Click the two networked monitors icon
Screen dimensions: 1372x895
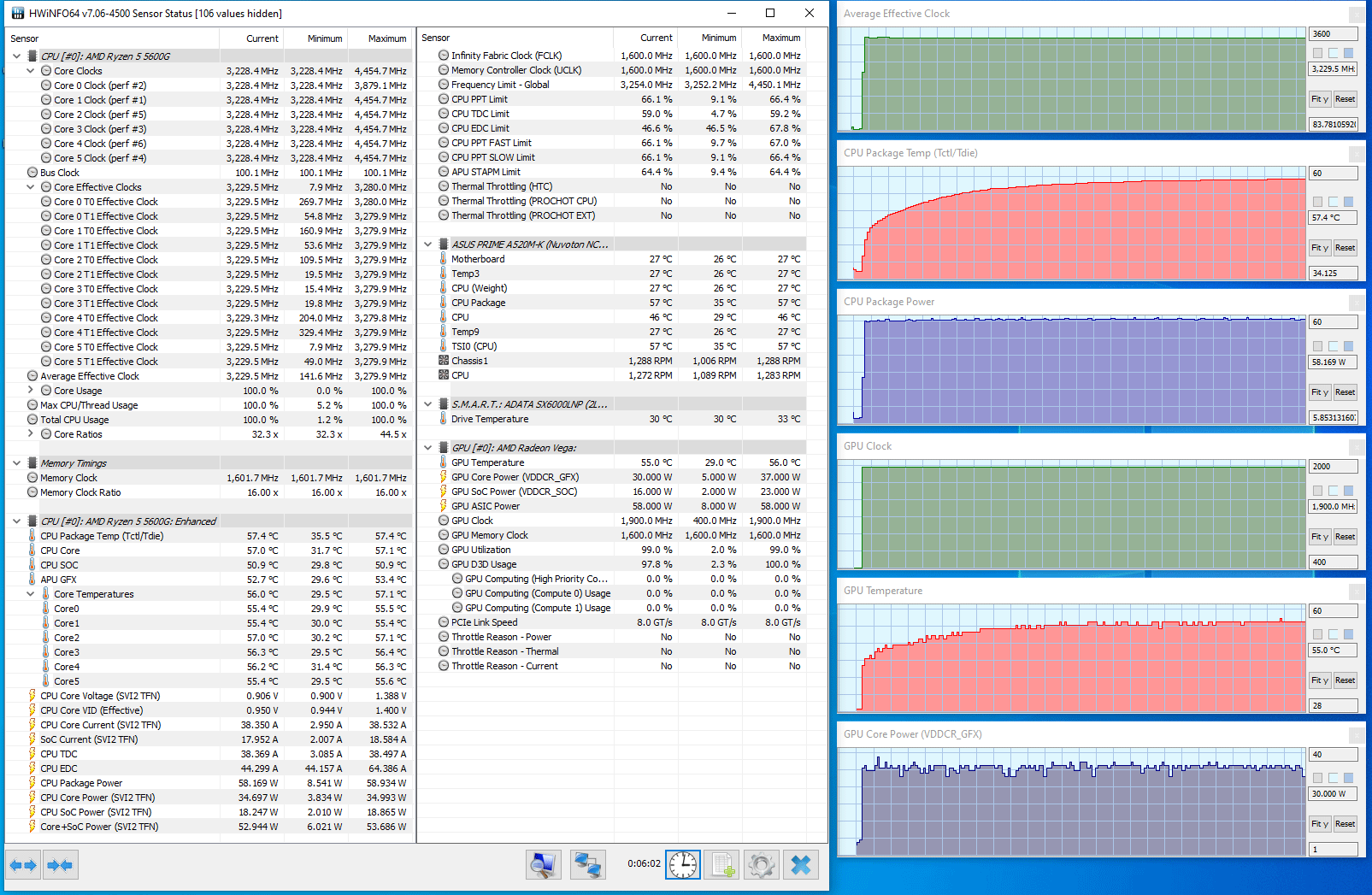(x=588, y=865)
